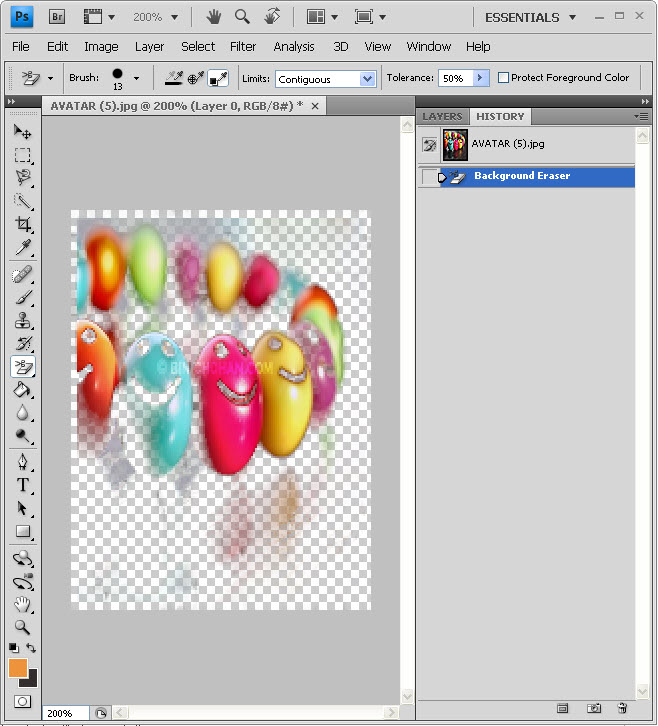This screenshot has height=726, width=658.
Task: Select the Clone Stamp tool
Action: coord(22,321)
